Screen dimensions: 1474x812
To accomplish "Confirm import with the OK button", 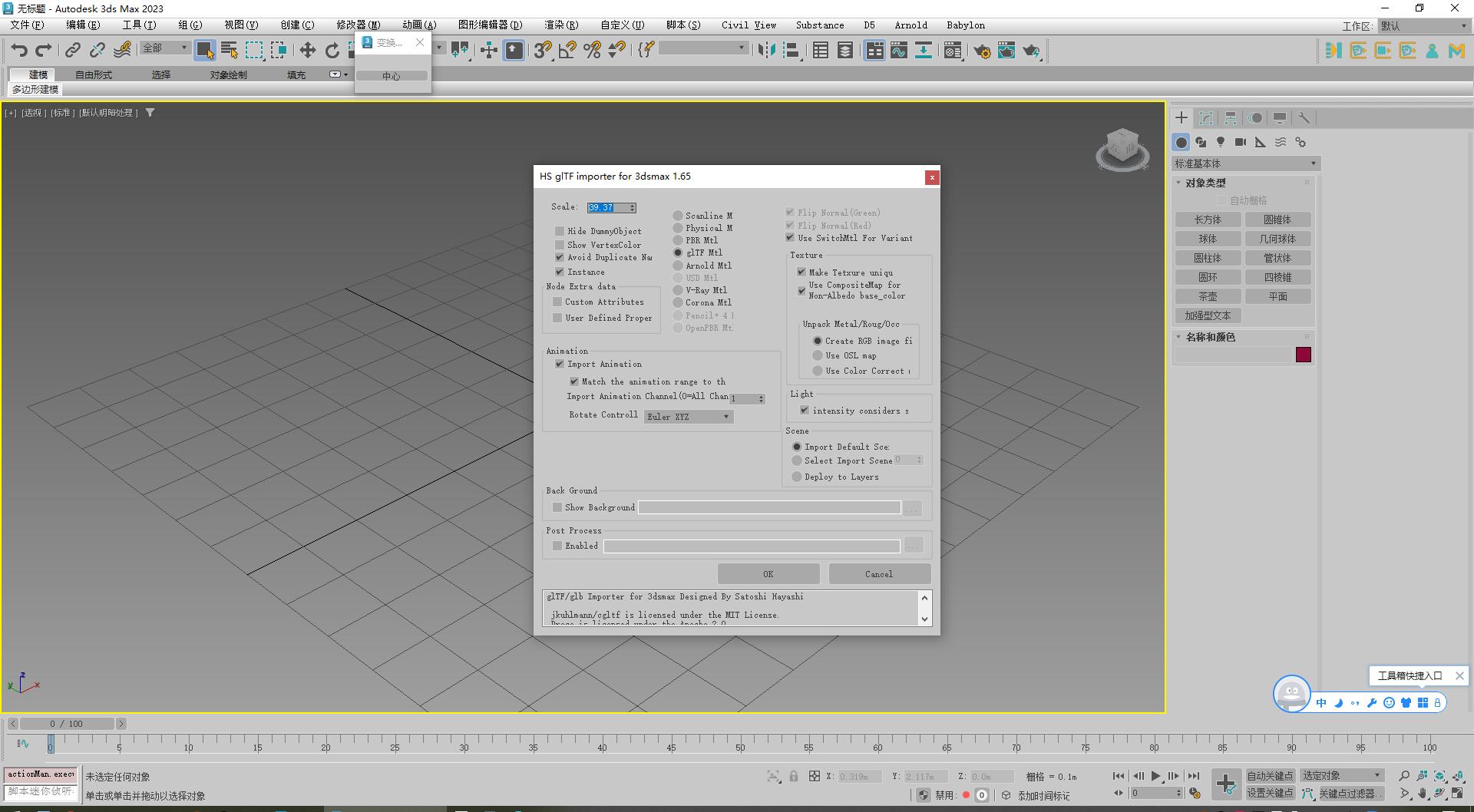I will point(768,574).
